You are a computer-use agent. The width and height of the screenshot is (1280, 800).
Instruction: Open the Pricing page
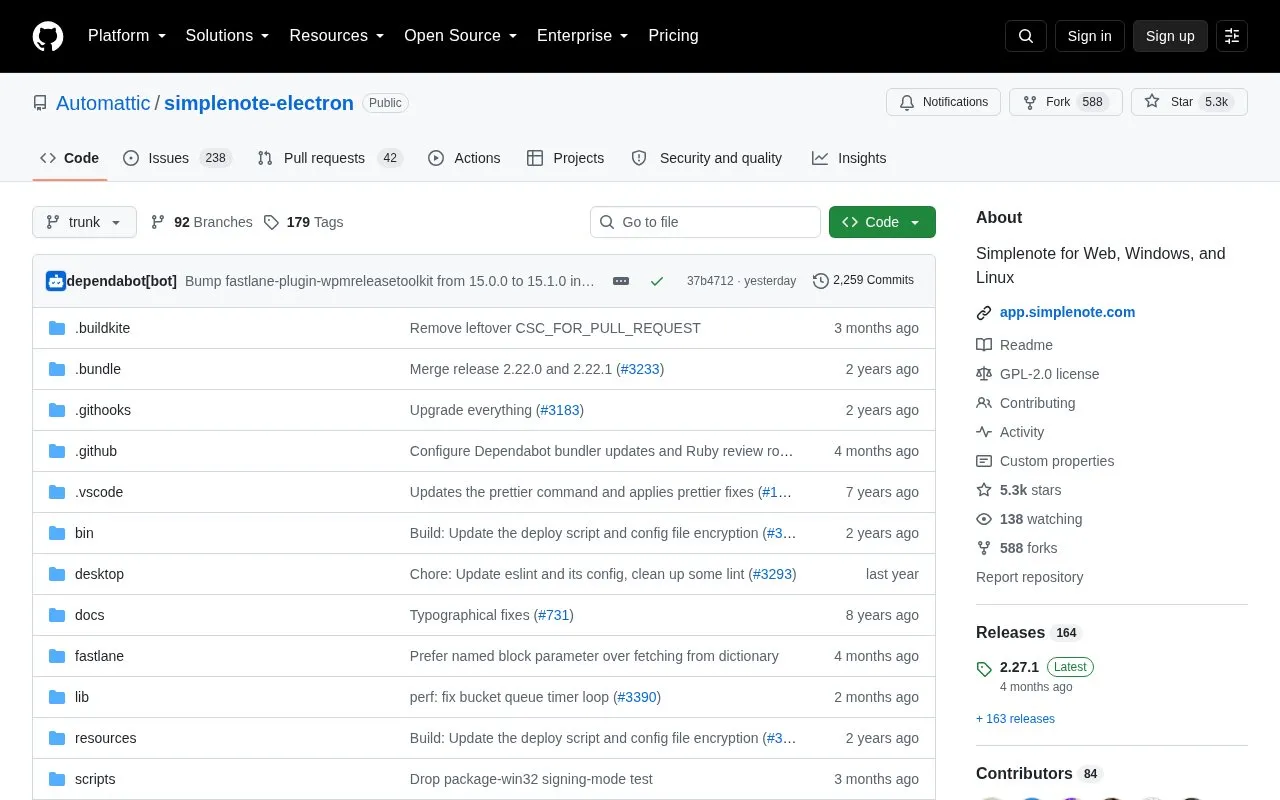pos(673,36)
